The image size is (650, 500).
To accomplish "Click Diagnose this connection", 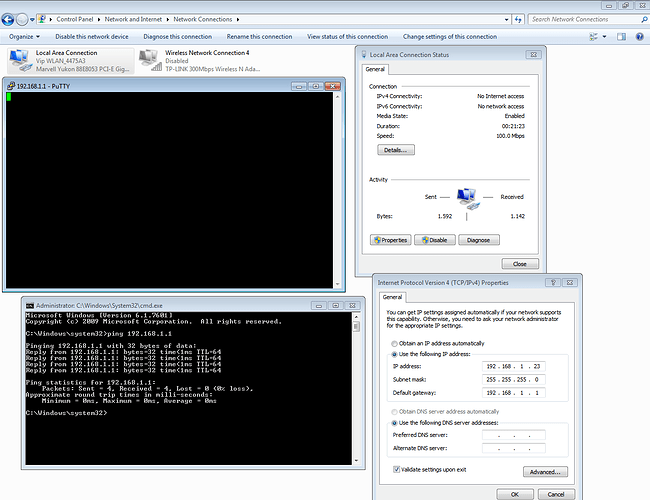I will 178,36.
